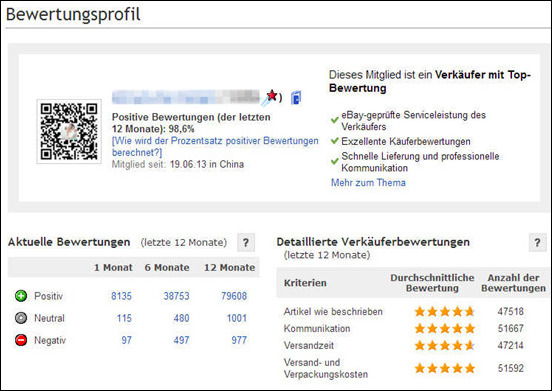Open 480 neutral ratings for 6 Monate

tap(181, 318)
